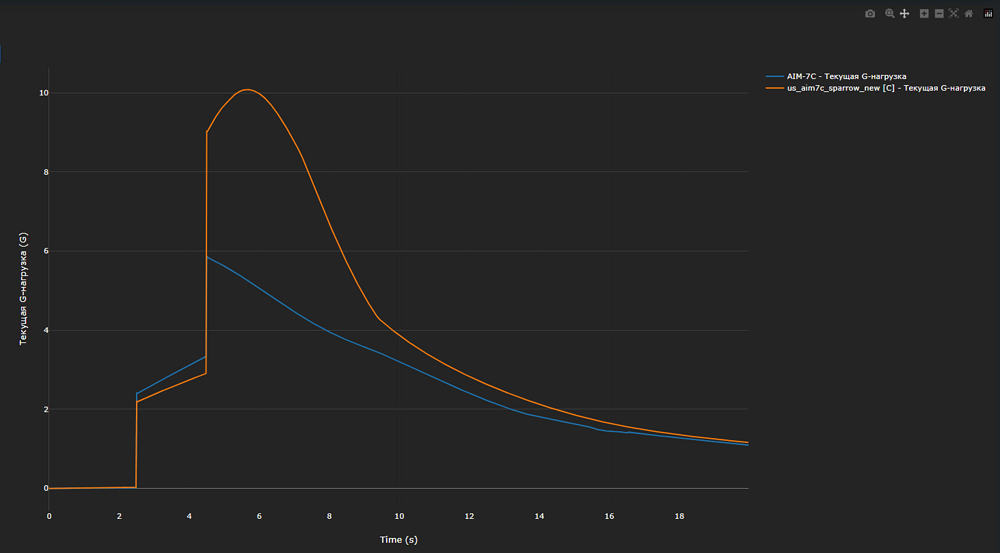Click the Текущая G-нагрузка (G) y-axis title
Screen dimensions: 1000x553
tap(23, 289)
